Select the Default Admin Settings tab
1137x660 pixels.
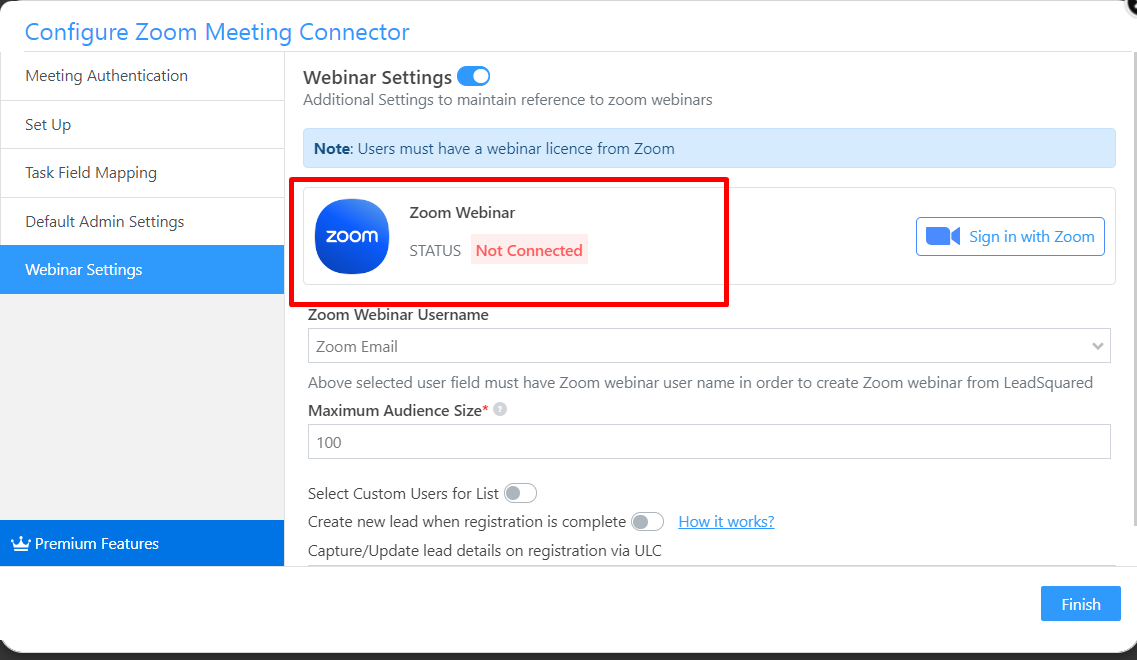click(105, 222)
